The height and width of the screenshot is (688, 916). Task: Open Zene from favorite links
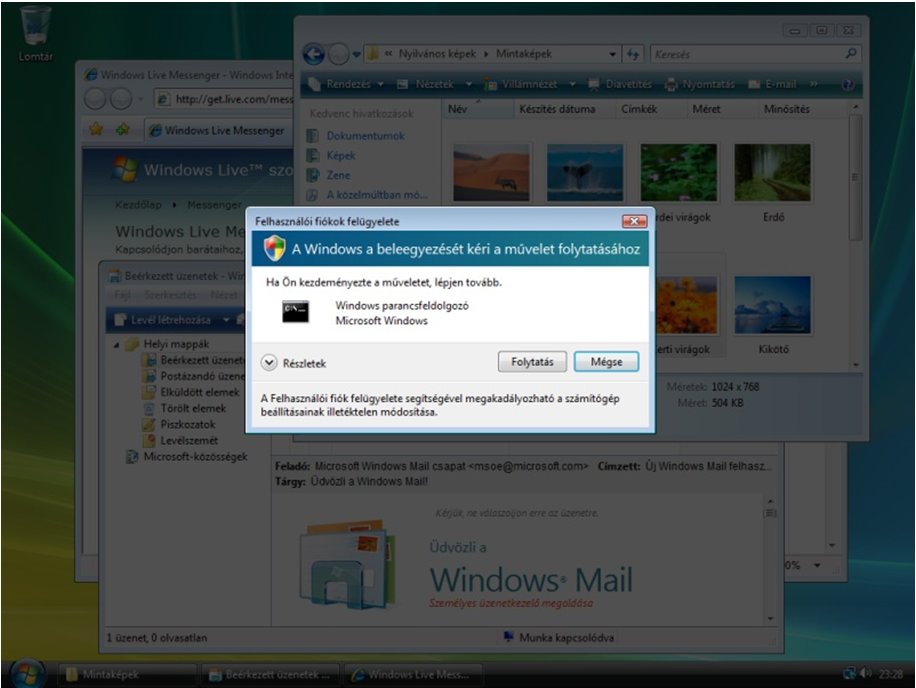click(x=329, y=175)
